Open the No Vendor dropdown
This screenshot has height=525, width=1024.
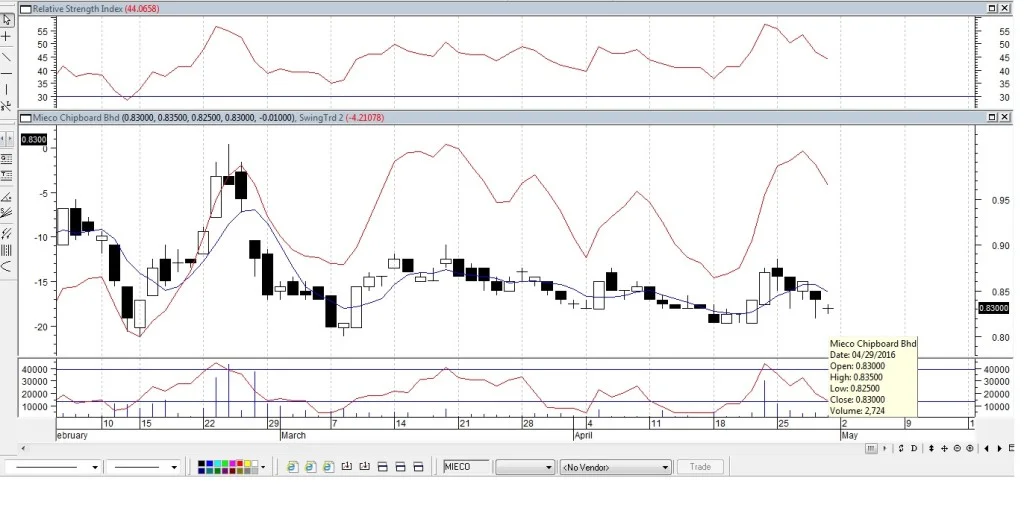616,467
